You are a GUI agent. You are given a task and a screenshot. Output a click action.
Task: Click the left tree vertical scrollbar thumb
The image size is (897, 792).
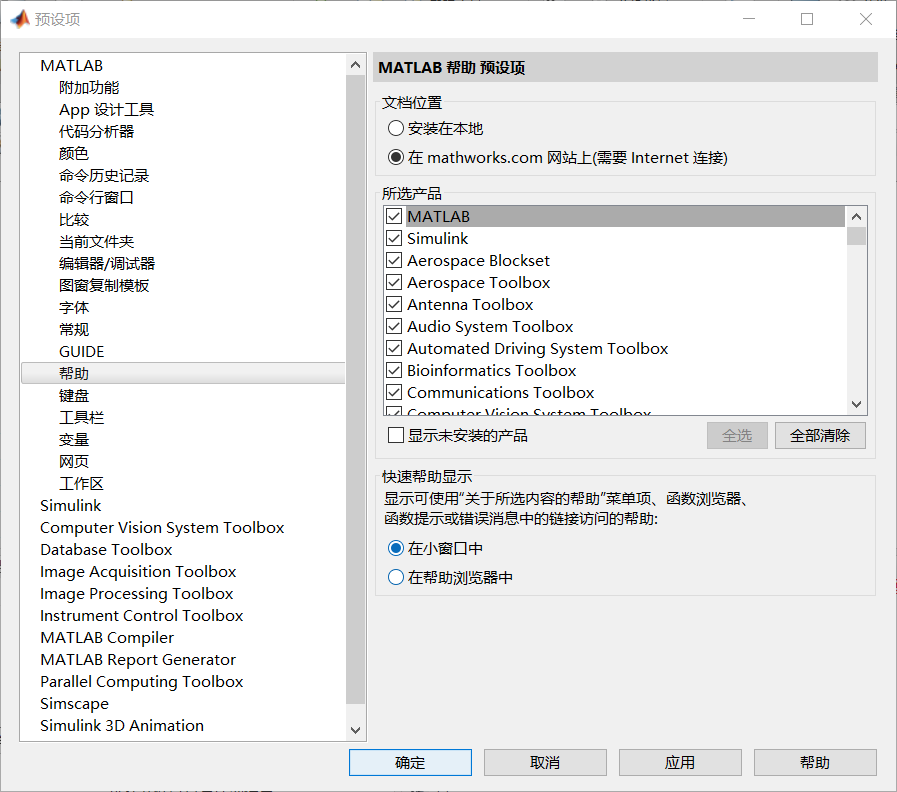click(355, 389)
